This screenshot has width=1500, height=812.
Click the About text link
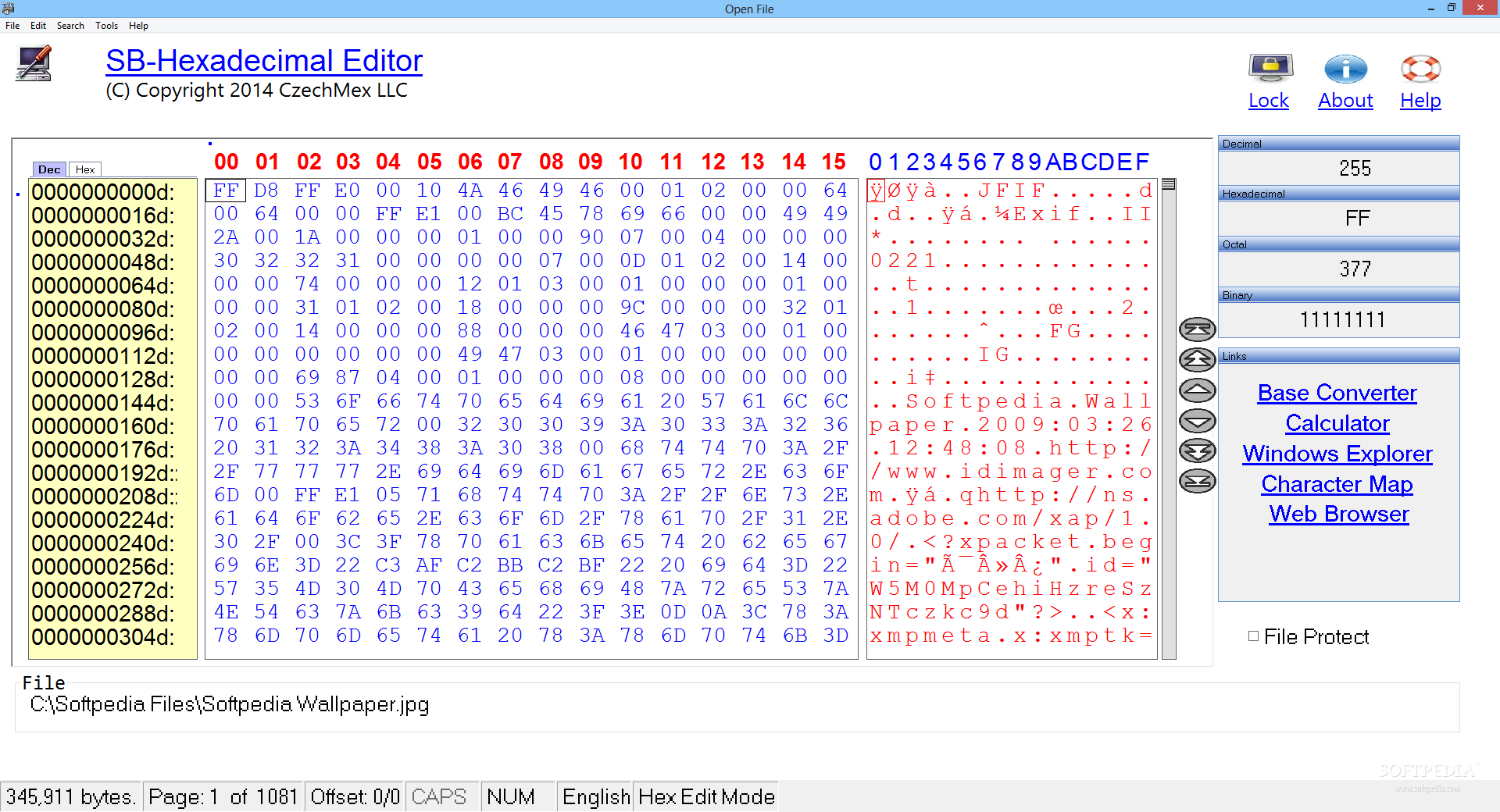tap(1345, 101)
